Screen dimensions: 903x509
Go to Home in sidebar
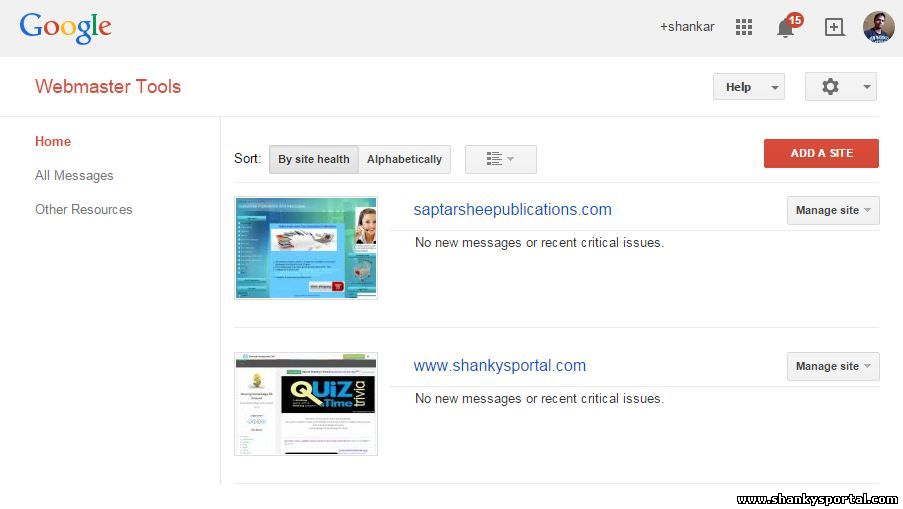[53, 141]
